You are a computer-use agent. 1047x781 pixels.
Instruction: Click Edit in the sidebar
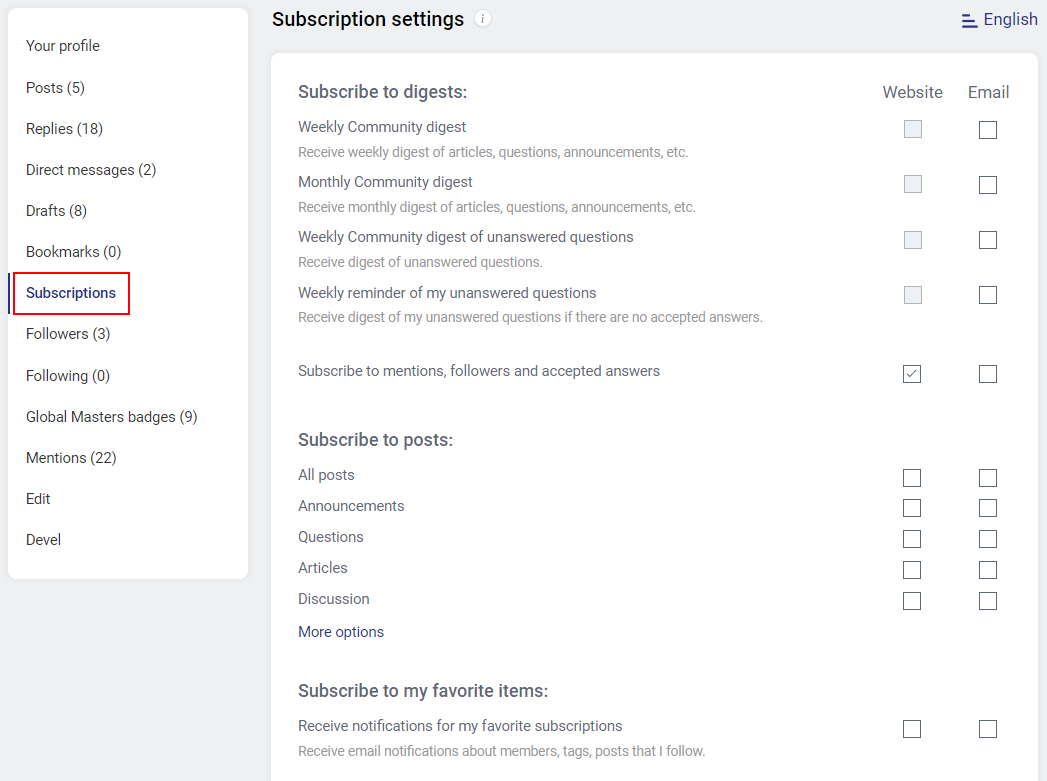[x=38, y=499]
